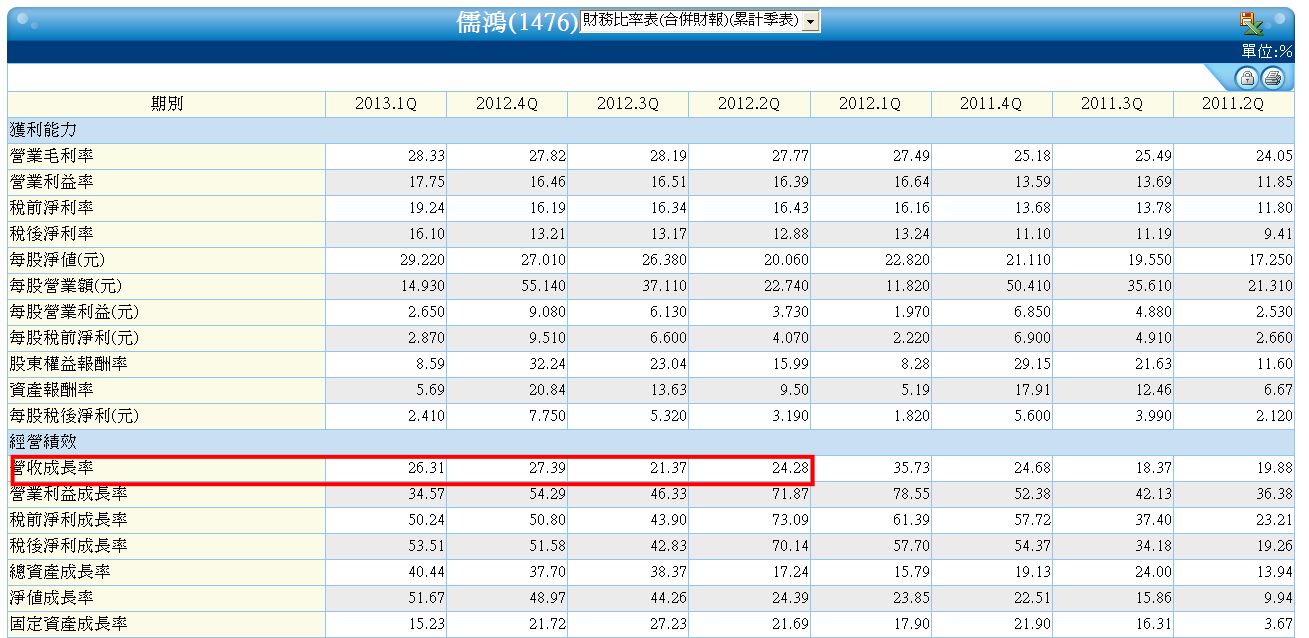Select the 獲利能力 section row
Image resolution: width=1309 pixels, height=638 pixels.
point(650,130)
